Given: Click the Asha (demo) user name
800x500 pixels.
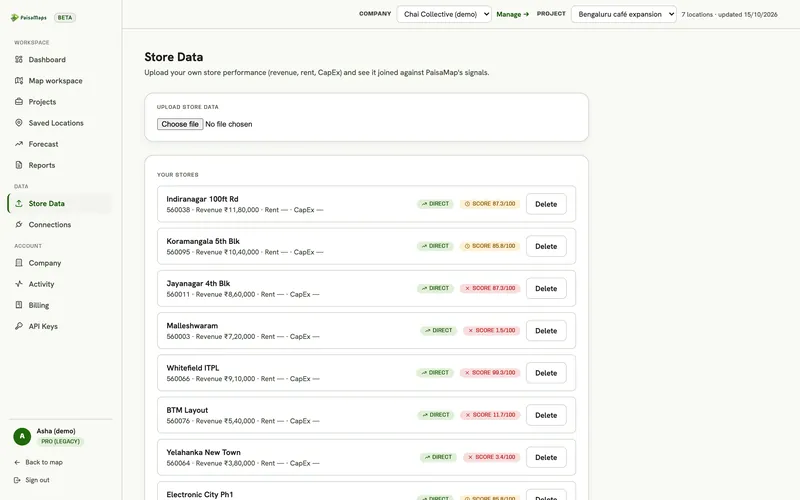Looking at the screenshot, I should point(56,431).
